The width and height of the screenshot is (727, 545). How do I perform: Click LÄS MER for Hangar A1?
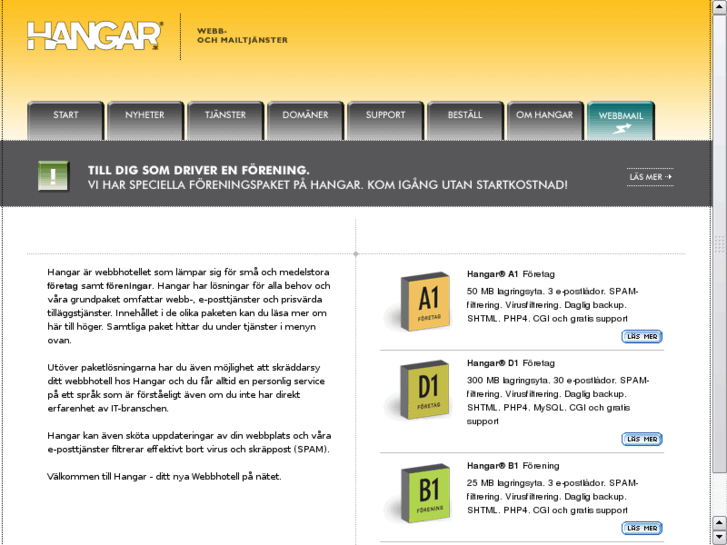click(642, 336)
